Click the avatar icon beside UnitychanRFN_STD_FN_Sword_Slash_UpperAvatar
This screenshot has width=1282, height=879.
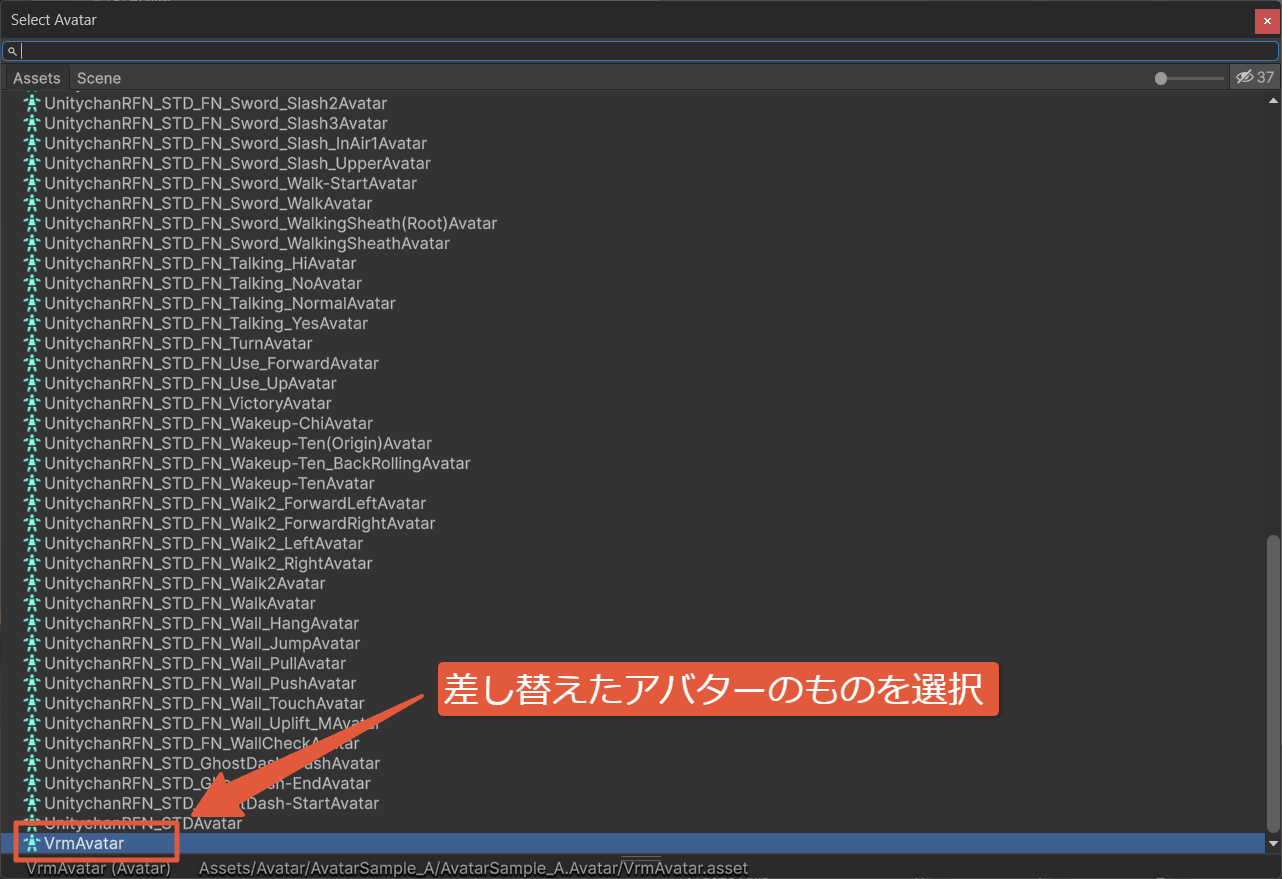click(32, 163)
